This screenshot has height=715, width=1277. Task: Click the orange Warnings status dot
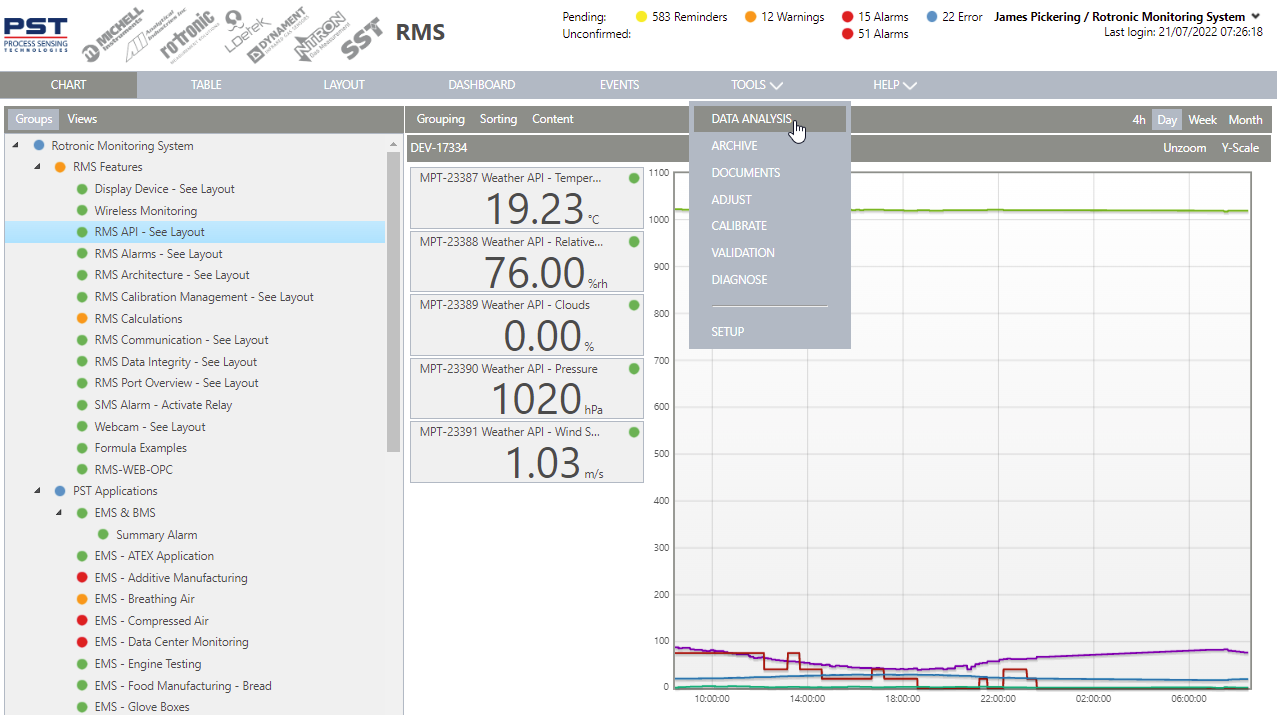750,17
